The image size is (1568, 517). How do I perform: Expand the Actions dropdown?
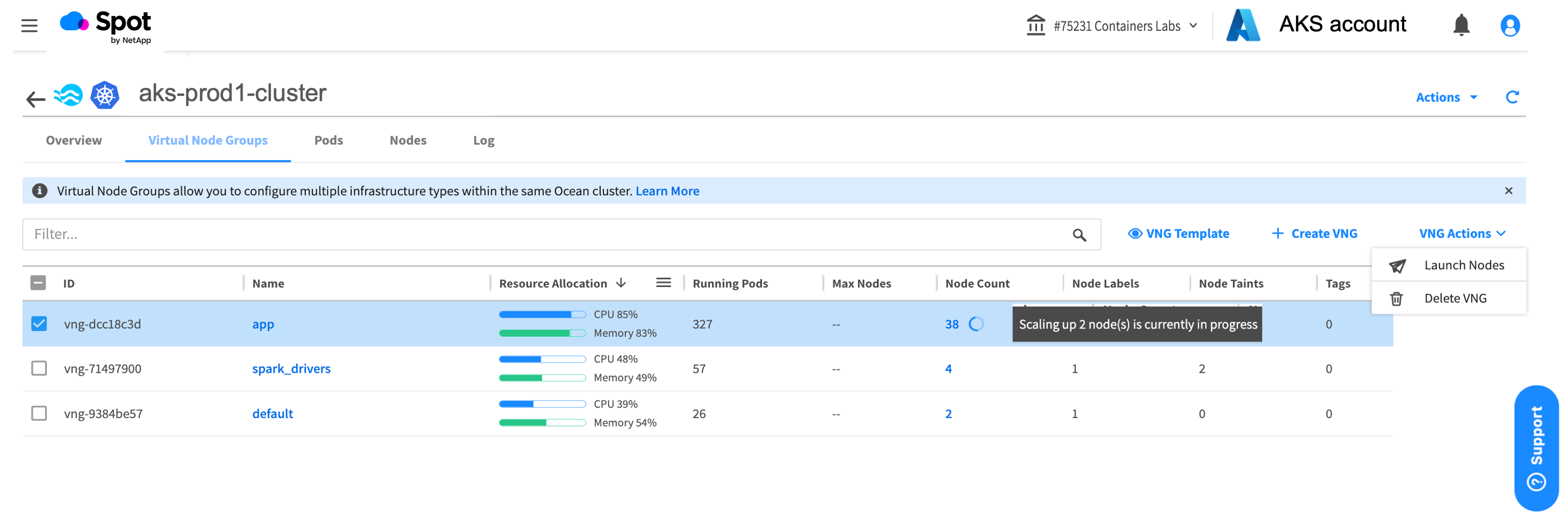(1446, 97)
